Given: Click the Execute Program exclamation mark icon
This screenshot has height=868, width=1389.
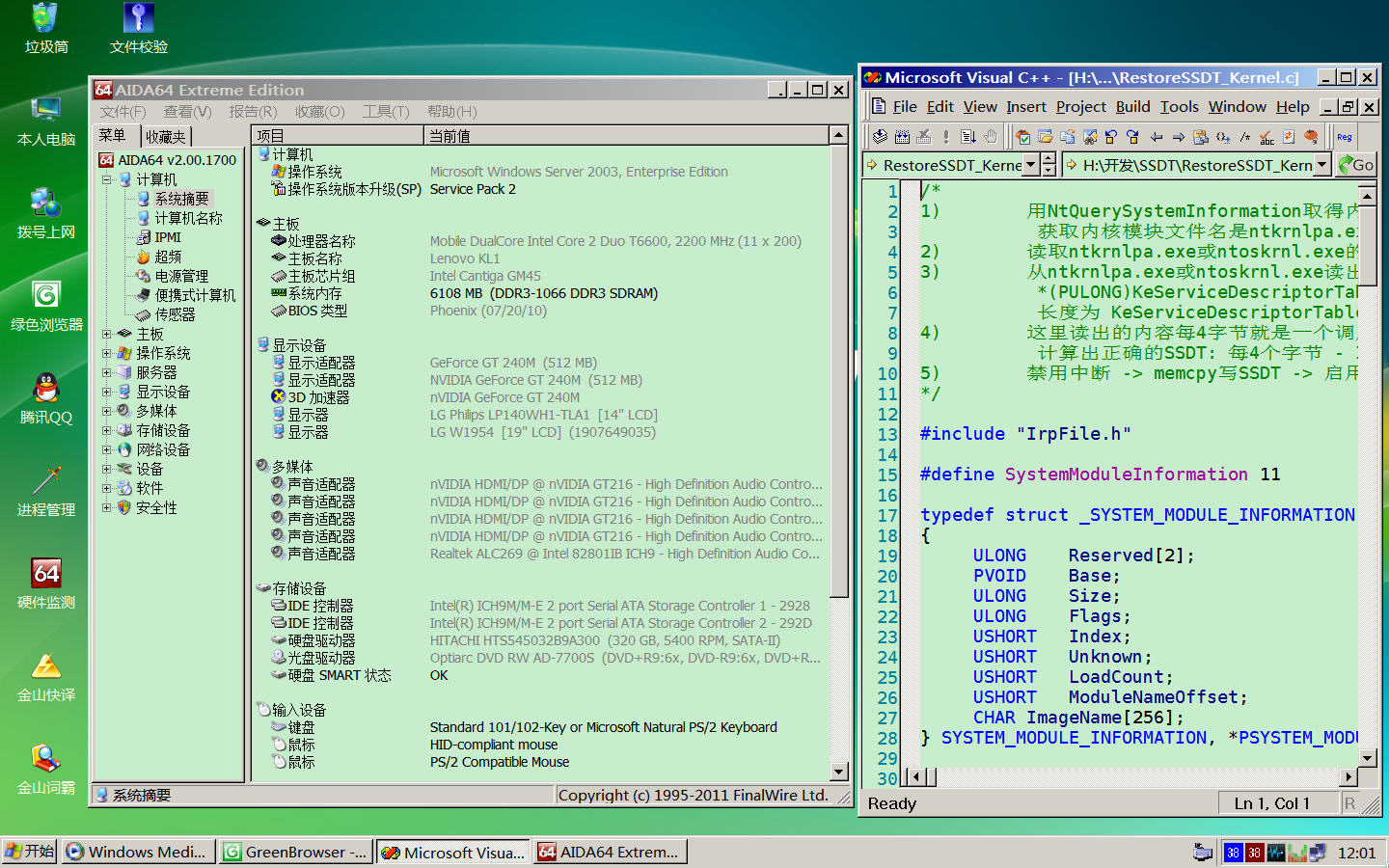Looking at the screenshot, I should click(x=946, y=137).
